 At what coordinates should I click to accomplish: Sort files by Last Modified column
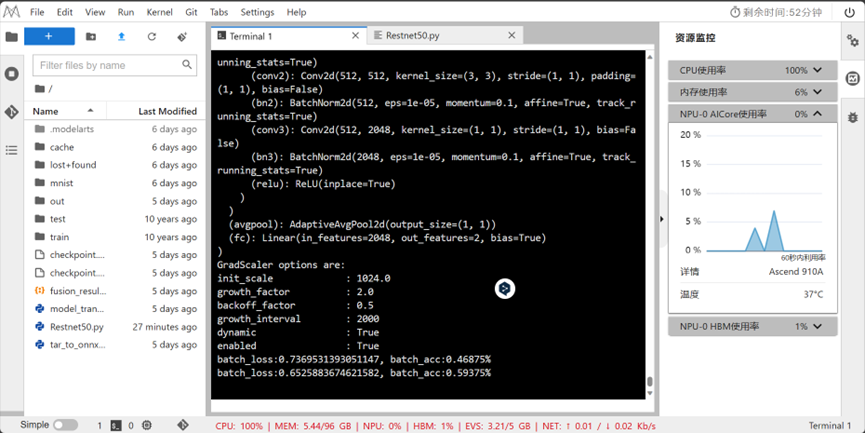(156, 111)
